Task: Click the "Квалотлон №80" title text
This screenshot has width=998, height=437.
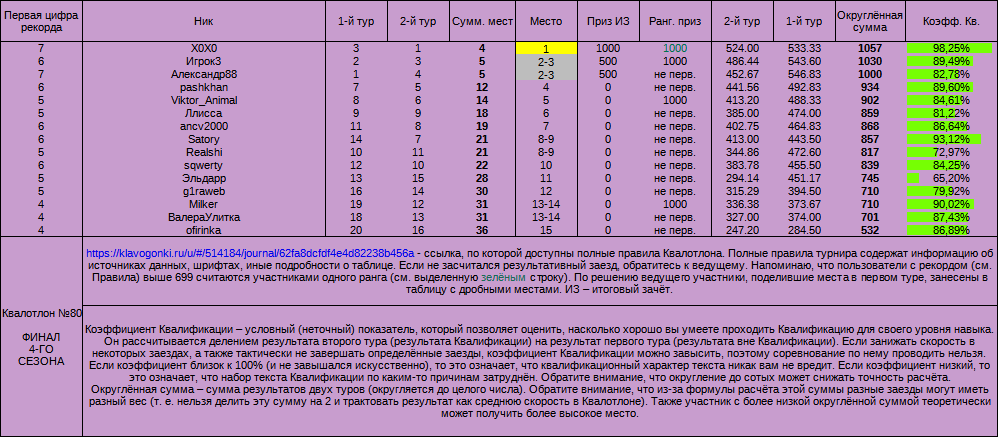Action: point(41,314)
